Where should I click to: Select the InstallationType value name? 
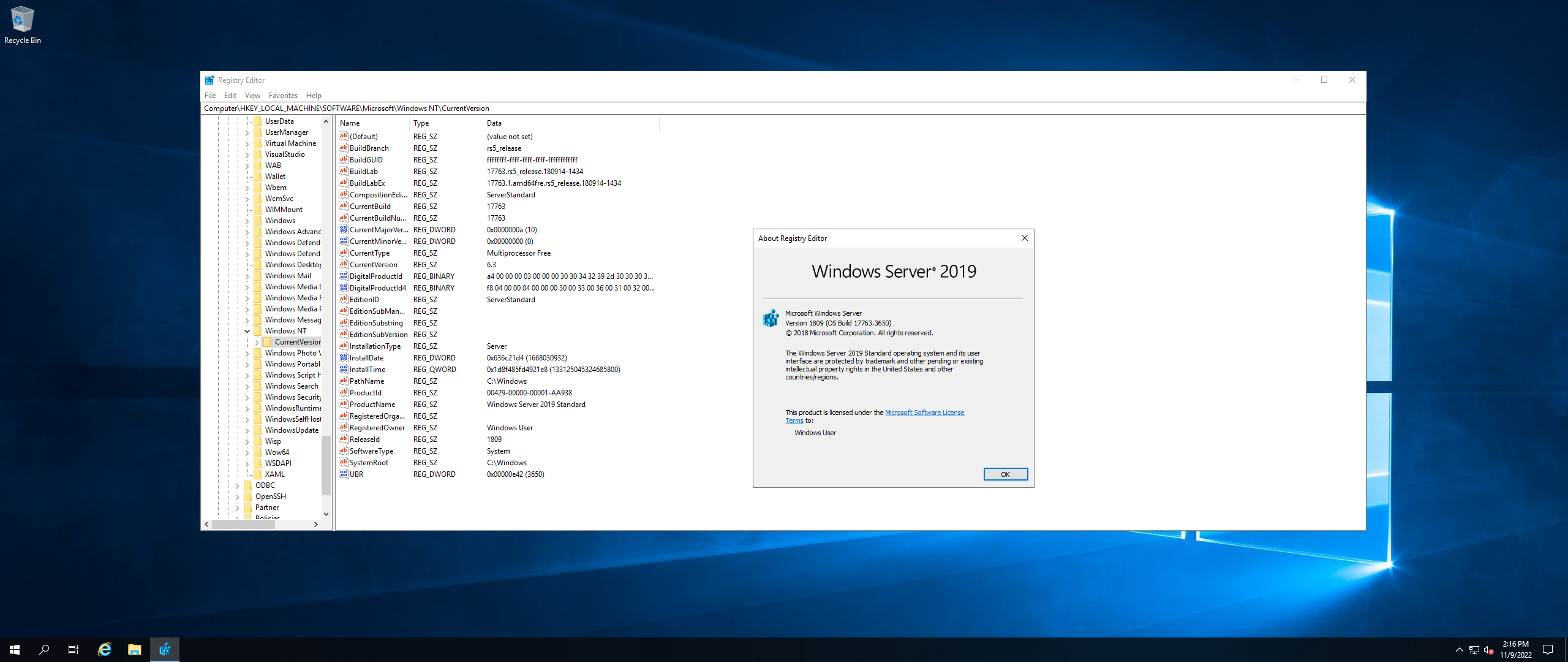point(375,346)
